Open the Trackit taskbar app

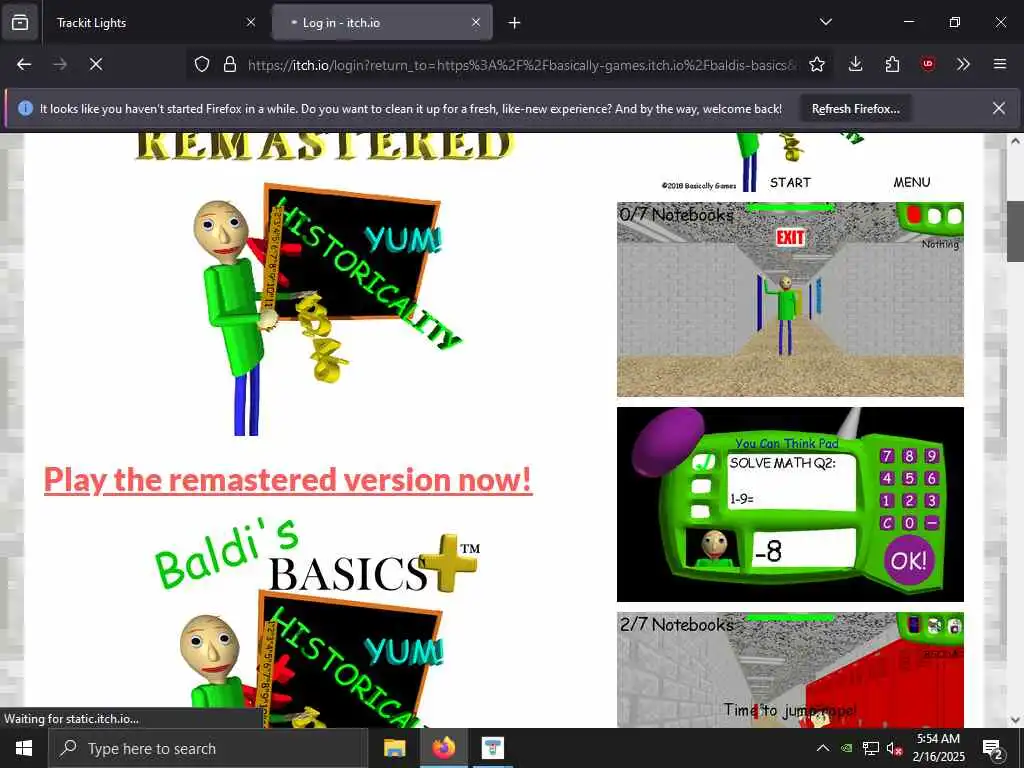(493, 748)
